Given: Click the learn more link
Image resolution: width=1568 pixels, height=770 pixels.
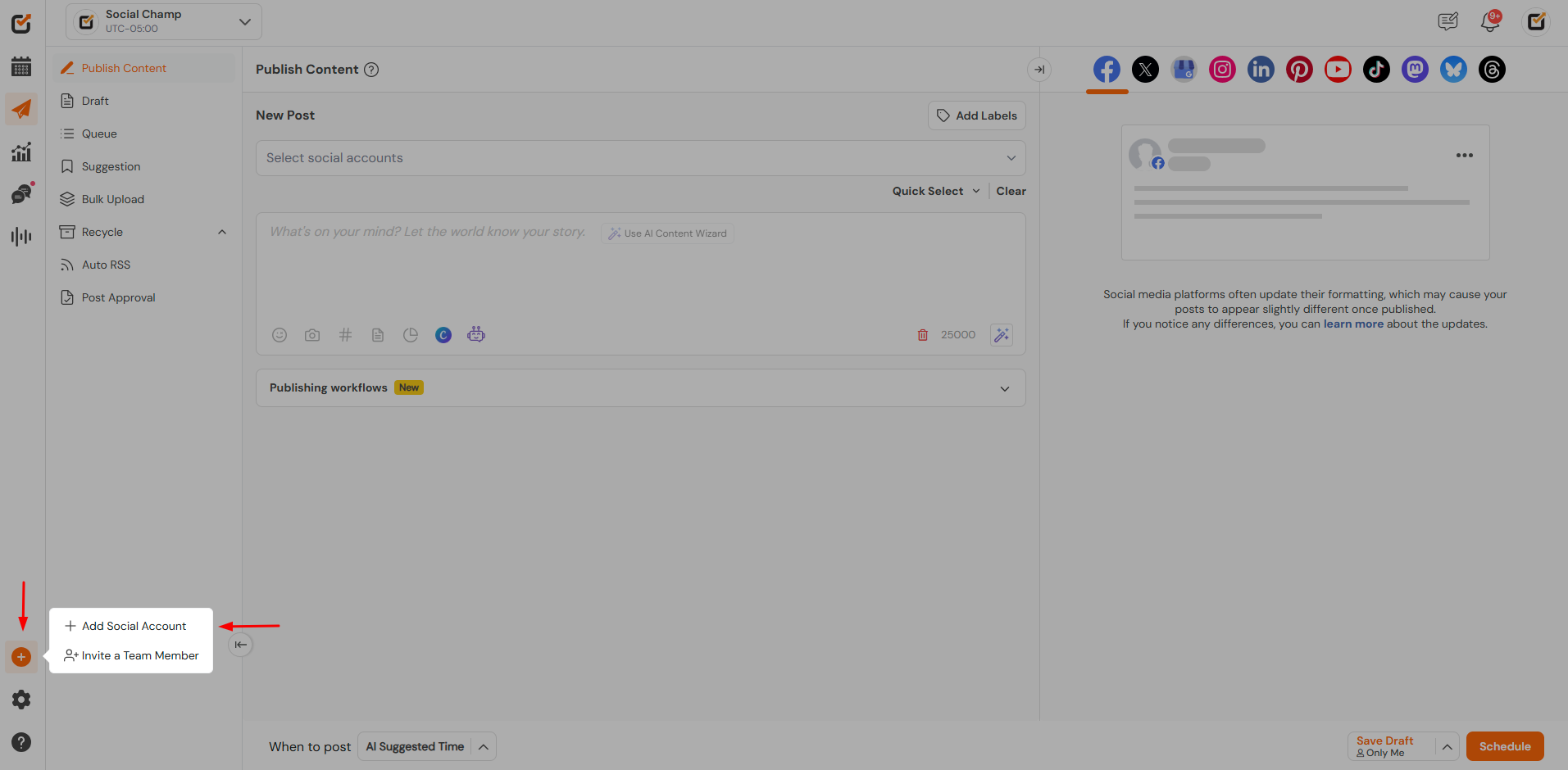Looking at the screenshot, I should click(1352, 324).
